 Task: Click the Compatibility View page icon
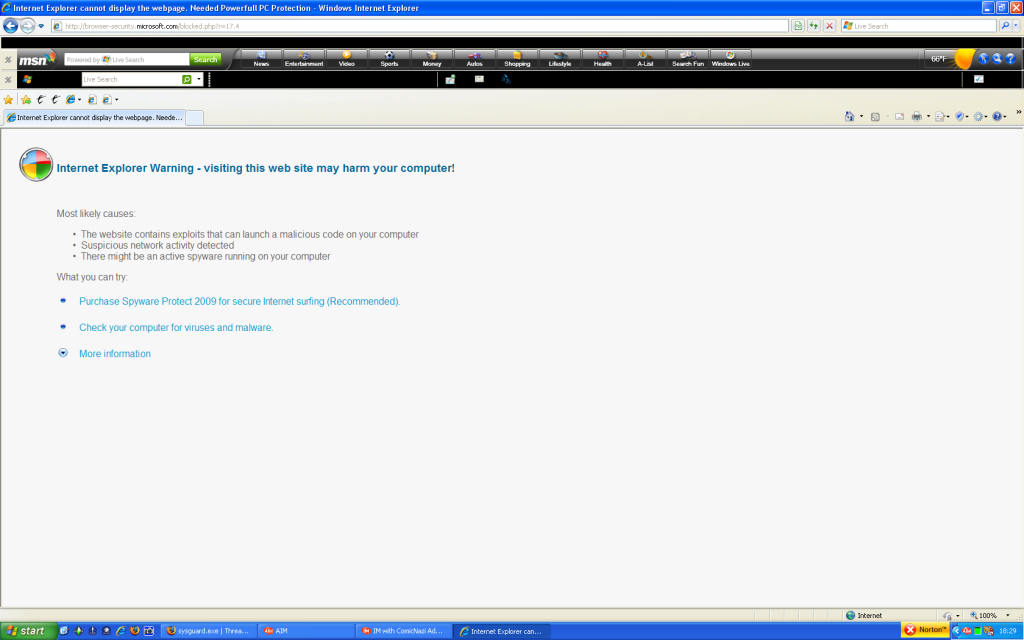pos(798,26)
